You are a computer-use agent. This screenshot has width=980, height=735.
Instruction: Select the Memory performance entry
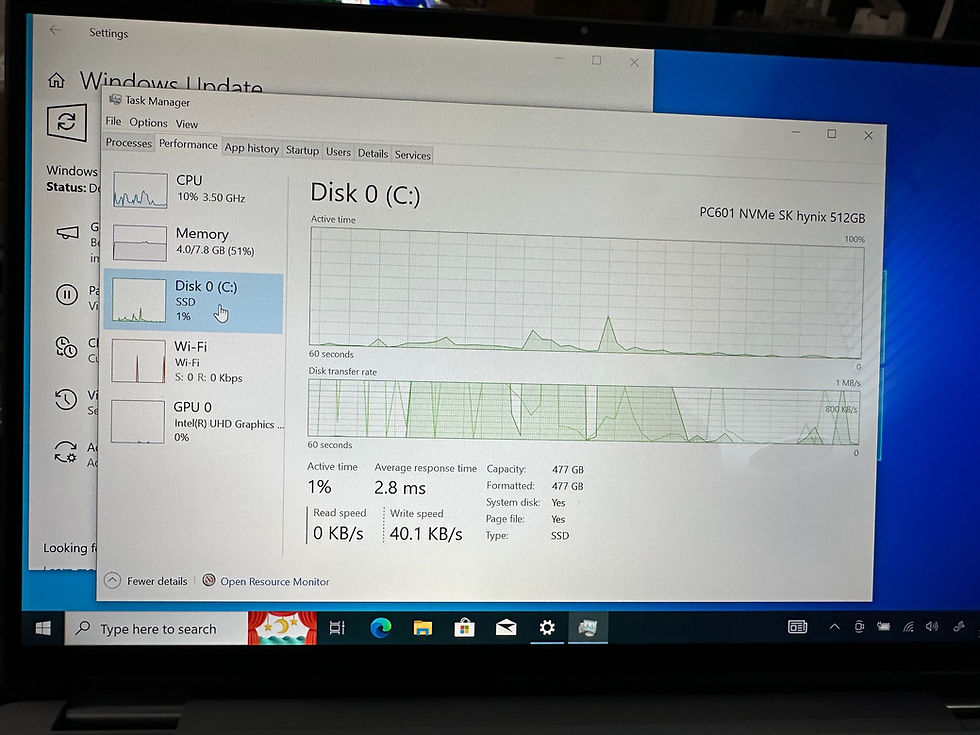194,242
